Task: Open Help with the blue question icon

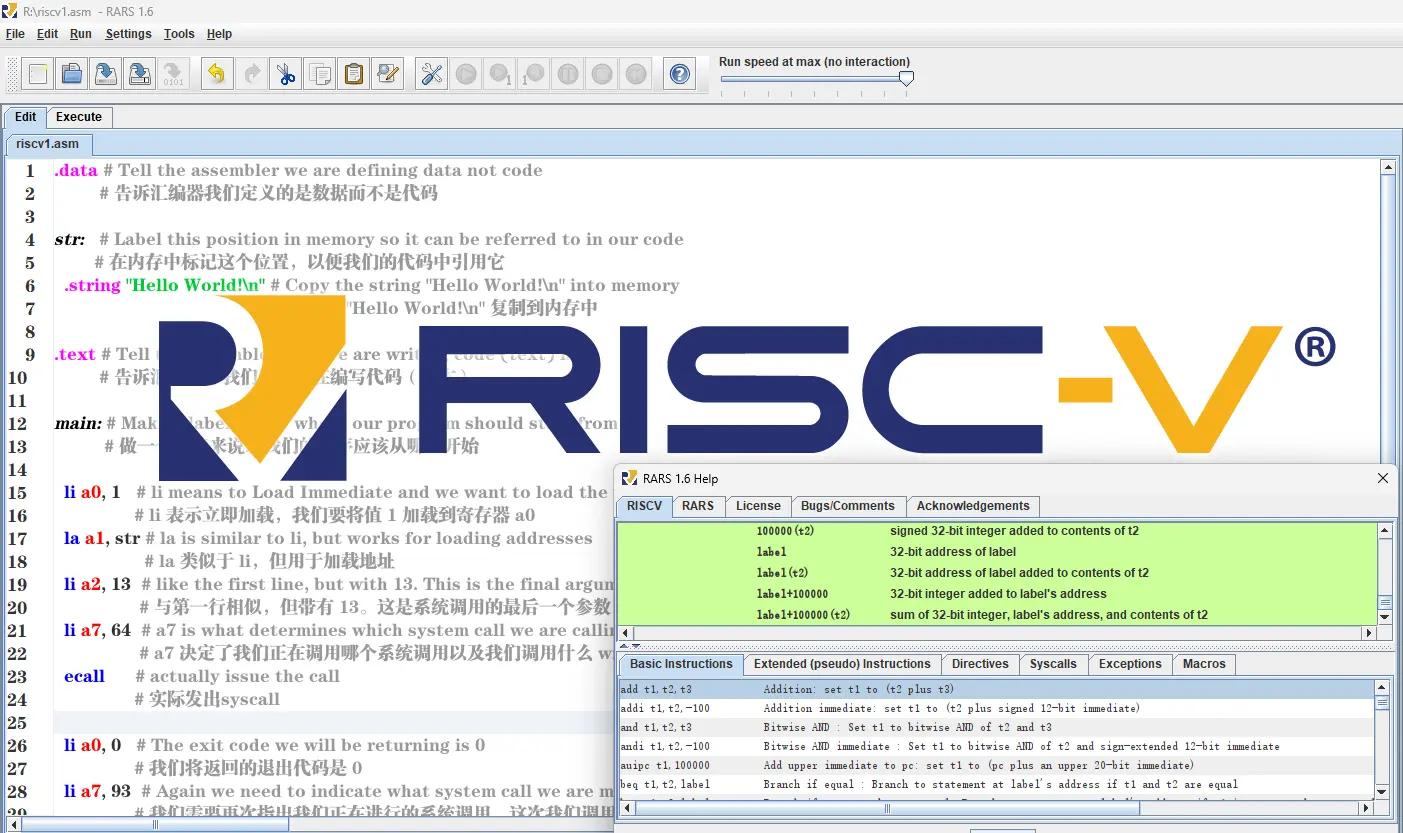Action: coord(680,74)
